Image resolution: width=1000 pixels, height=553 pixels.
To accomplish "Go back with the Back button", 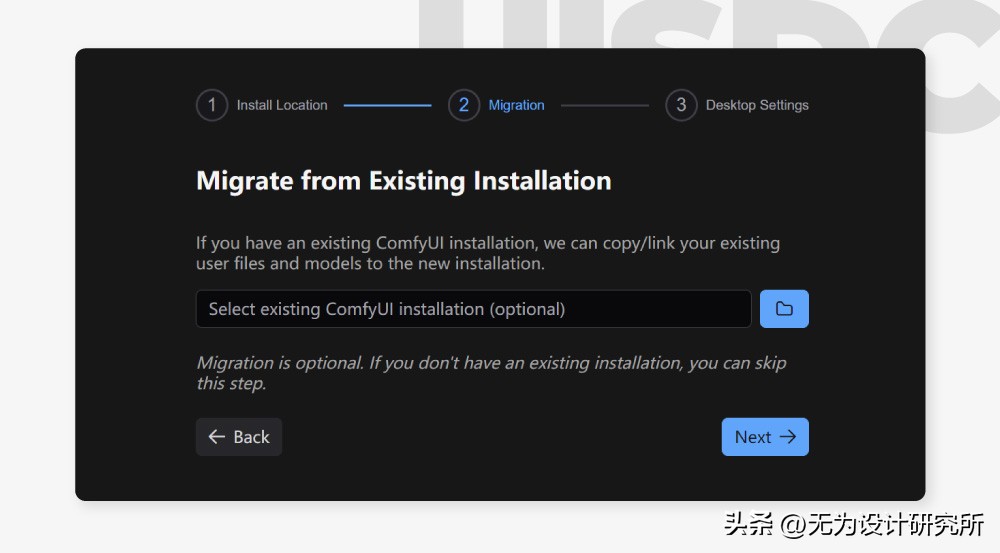I will 239,437.
